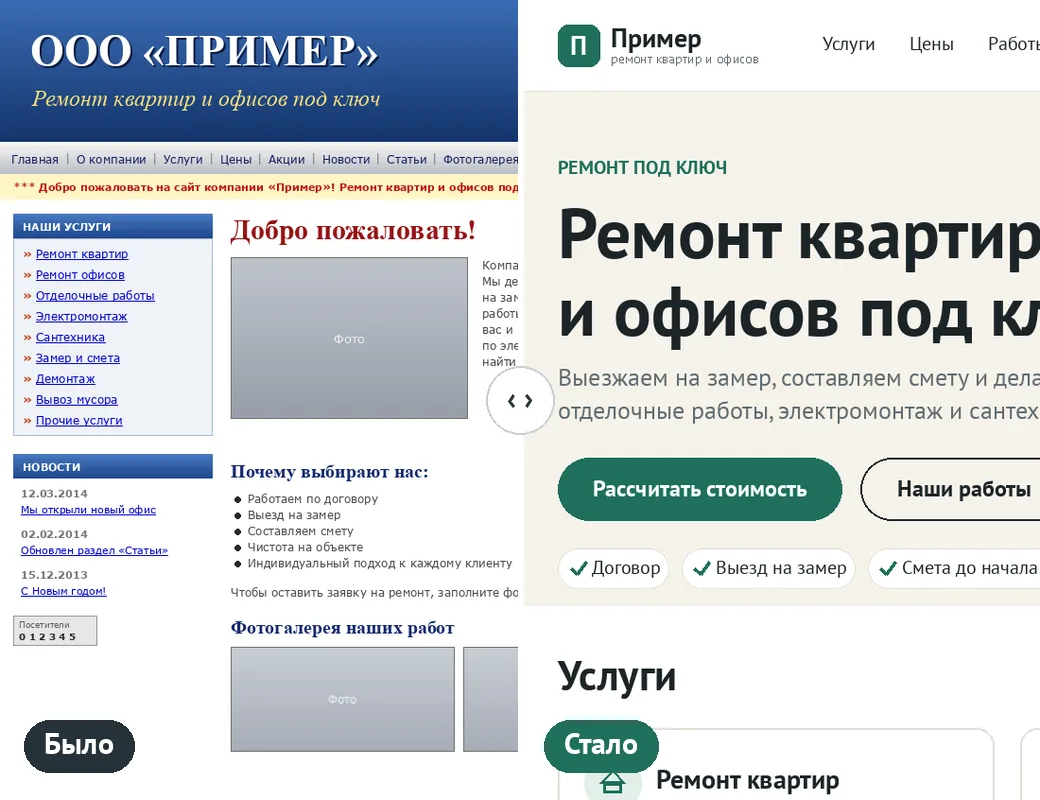The image size is (1040, 800).
Task: Click the Пример brand name in header
Action: coord(656,38)
